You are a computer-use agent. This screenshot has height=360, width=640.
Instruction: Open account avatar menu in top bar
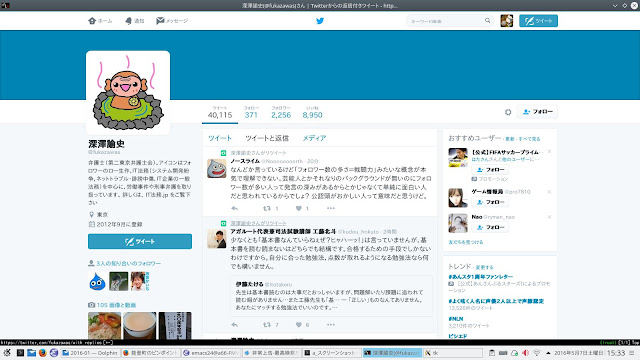click(x=507, y=21)
